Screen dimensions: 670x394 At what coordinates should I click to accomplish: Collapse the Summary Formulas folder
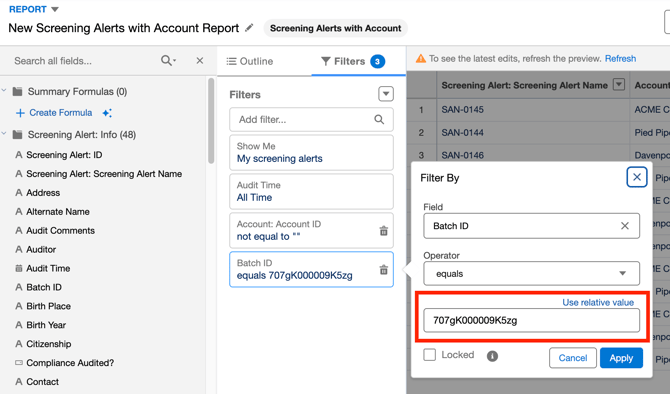4,91
